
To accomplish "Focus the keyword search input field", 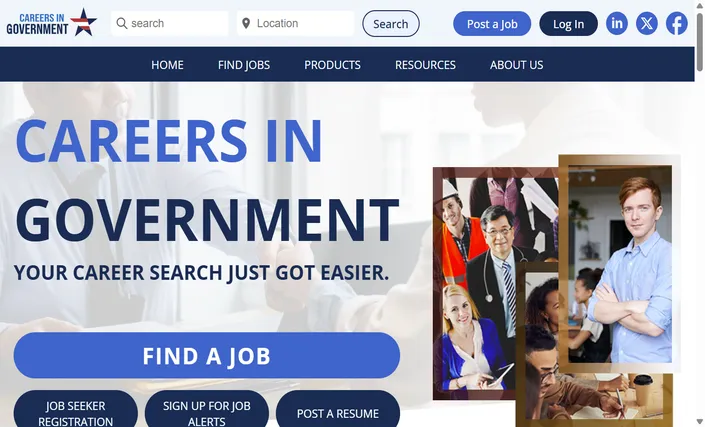I will pyautogui.click(x=170, y=23).
